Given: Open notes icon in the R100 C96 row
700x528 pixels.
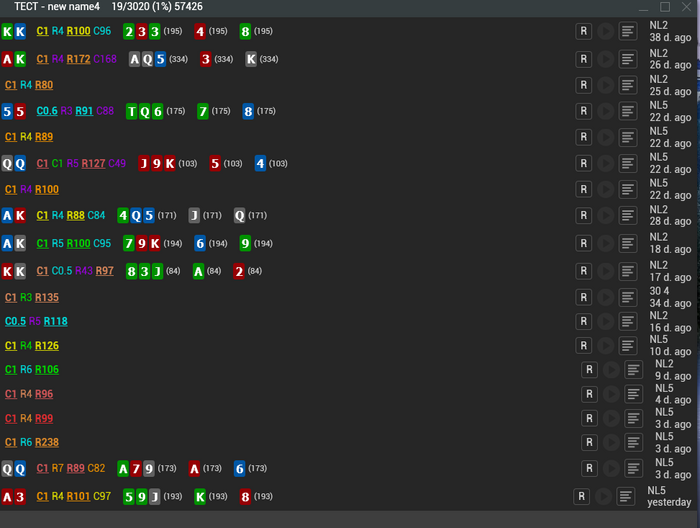Looking at the screenshot, I should [628, 31].
